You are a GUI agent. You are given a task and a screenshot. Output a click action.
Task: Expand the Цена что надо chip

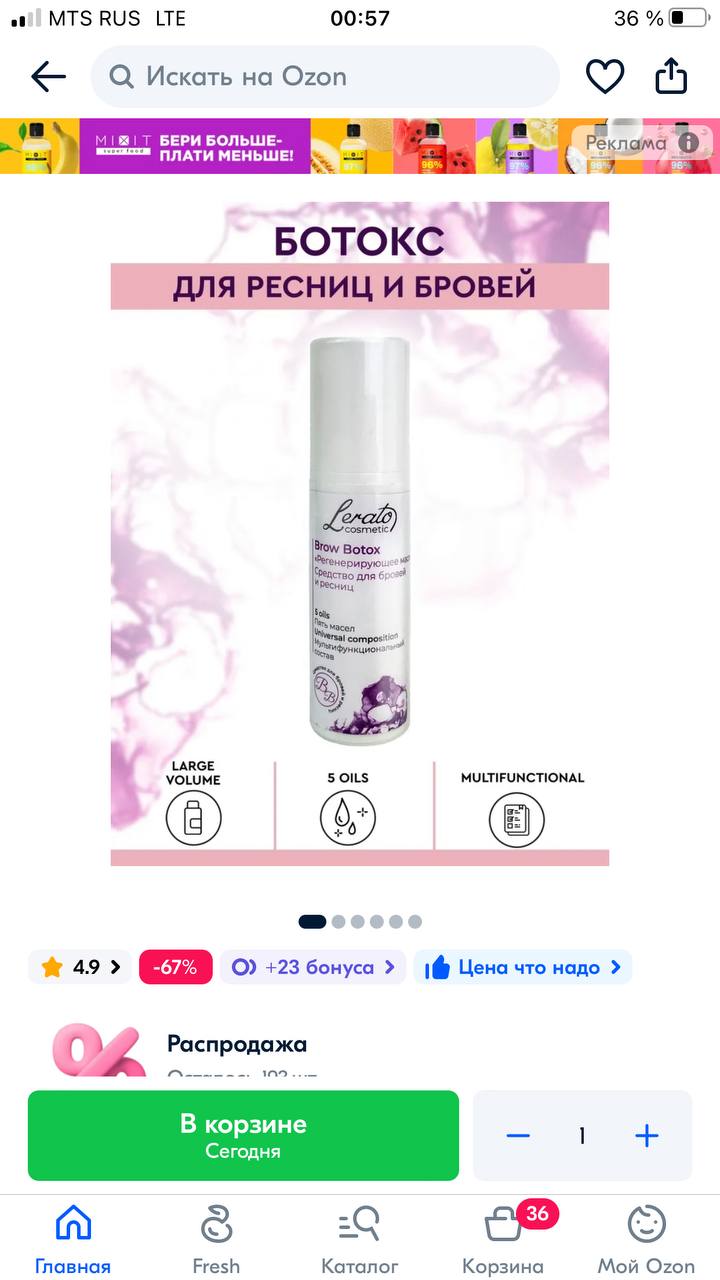click(523, 967)
